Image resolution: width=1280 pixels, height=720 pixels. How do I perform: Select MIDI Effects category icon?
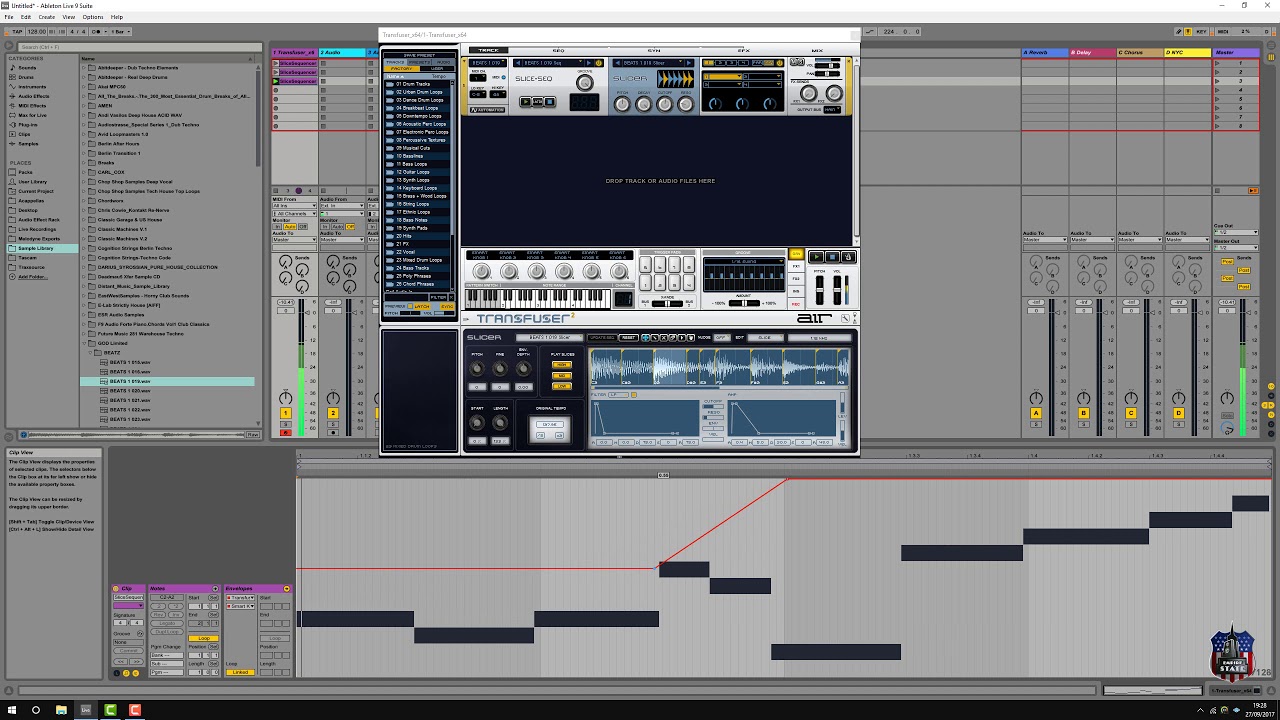point(13,105)
